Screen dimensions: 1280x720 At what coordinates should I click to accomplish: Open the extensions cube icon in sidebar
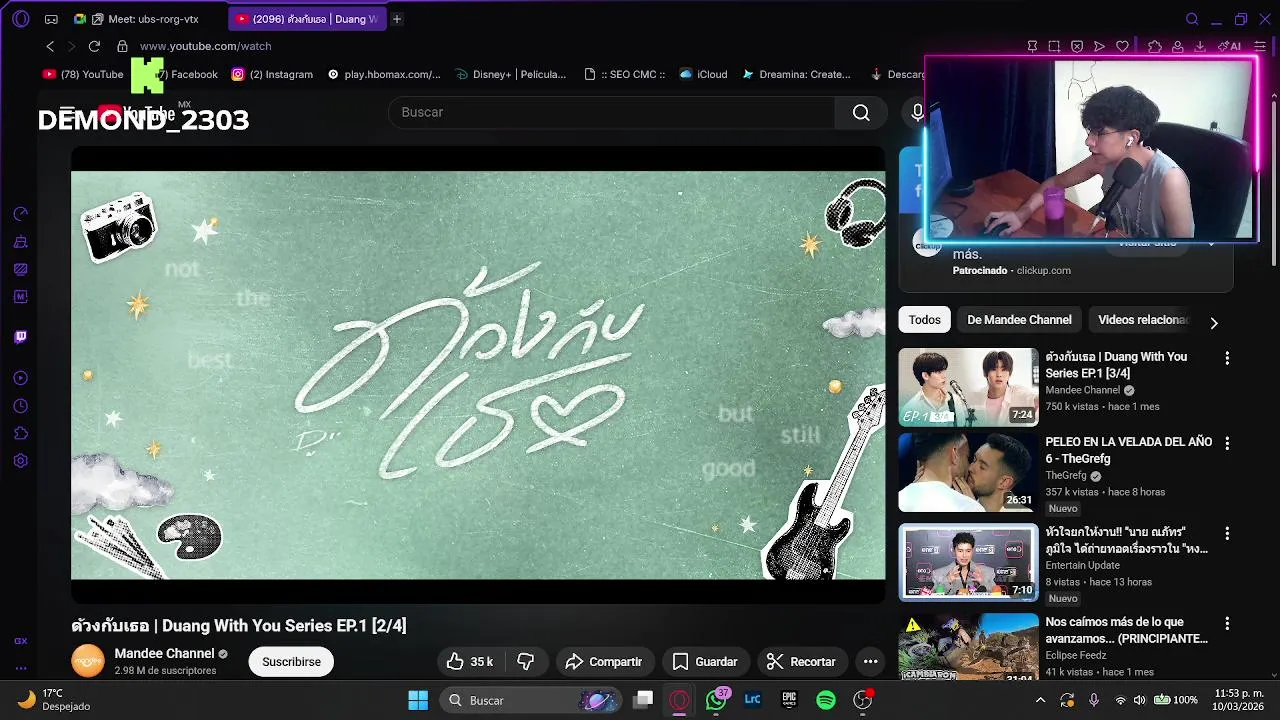pos(21,433)
